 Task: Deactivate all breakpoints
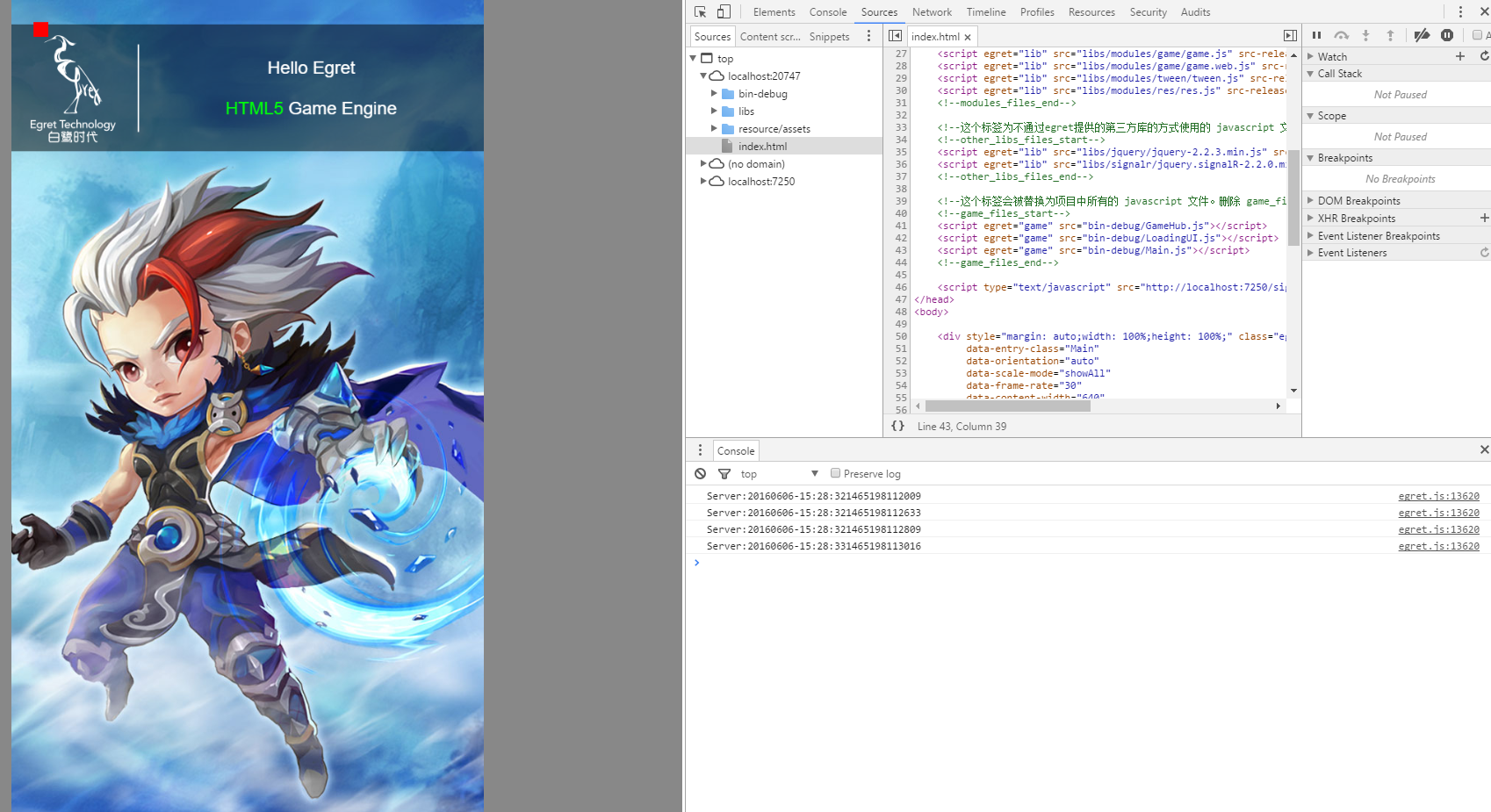point(1422,35)
